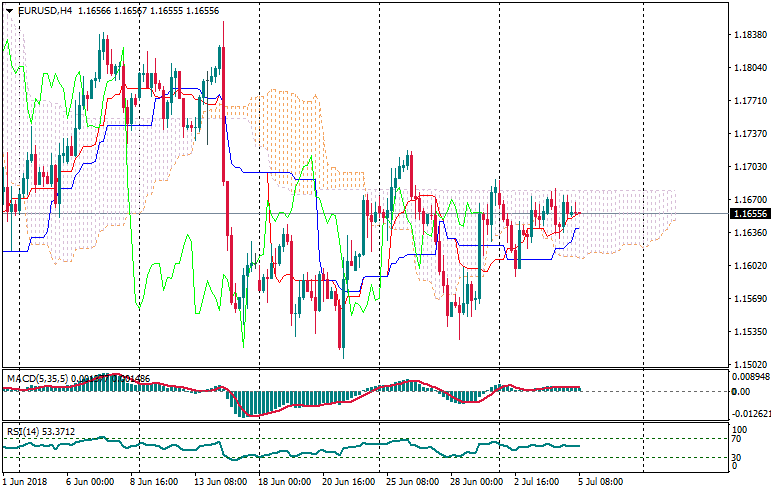
Task: Click the RSI 70 level scale label
Action: pyautogui.click(x=737, y=438)
